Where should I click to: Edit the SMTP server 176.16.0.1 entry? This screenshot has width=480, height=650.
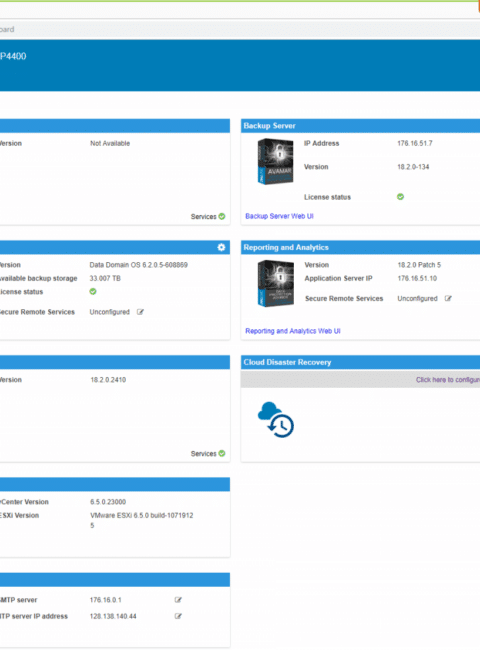(x=178, y=600)
